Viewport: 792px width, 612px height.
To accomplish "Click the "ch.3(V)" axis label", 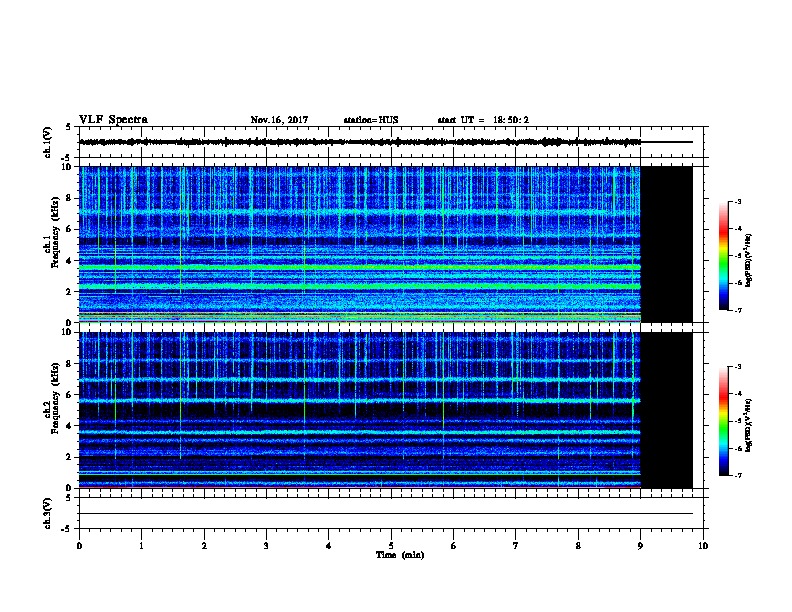I will [x=47, y=513].
